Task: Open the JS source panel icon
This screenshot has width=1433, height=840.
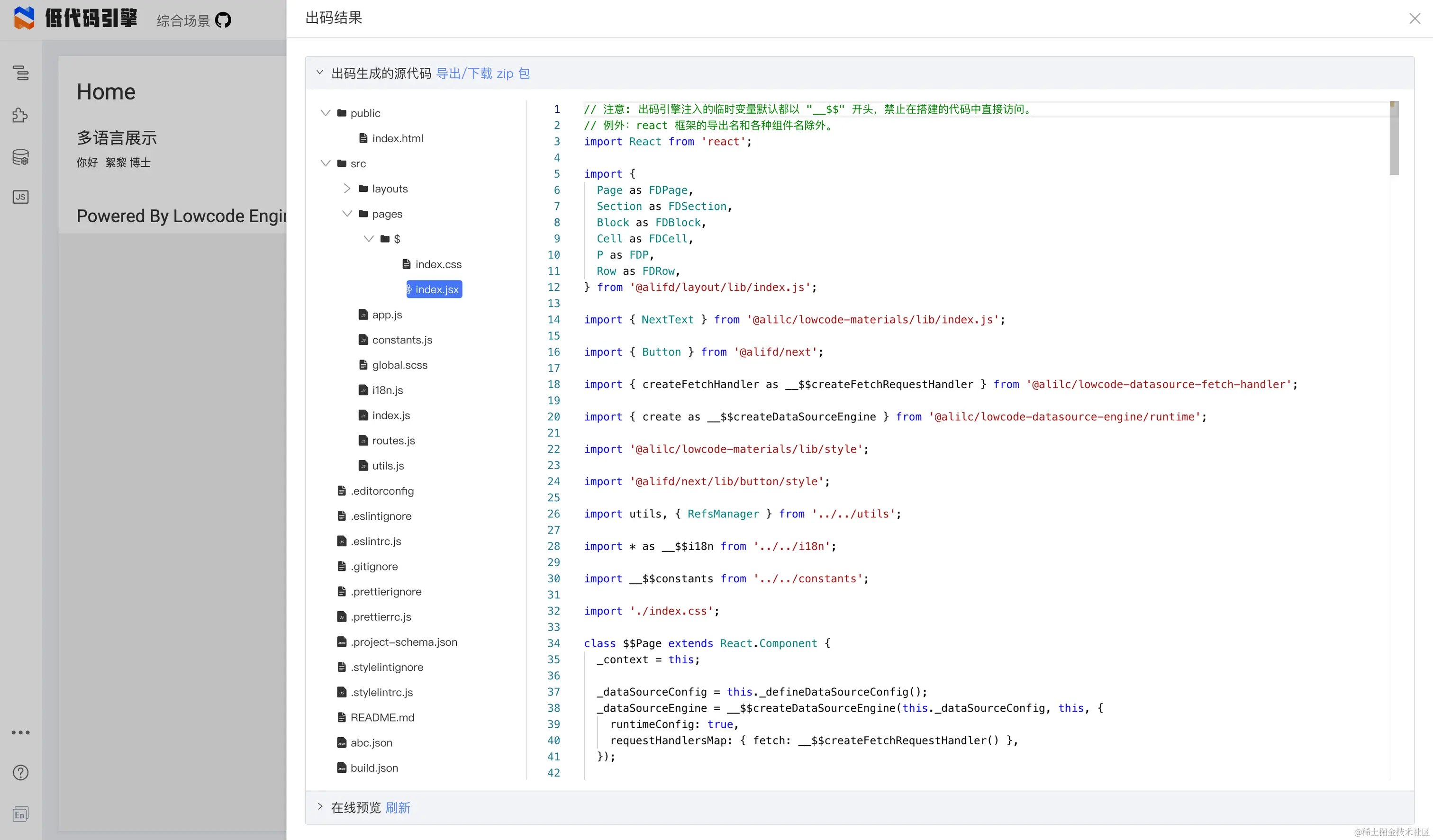Action: click(x=20, y=197)
